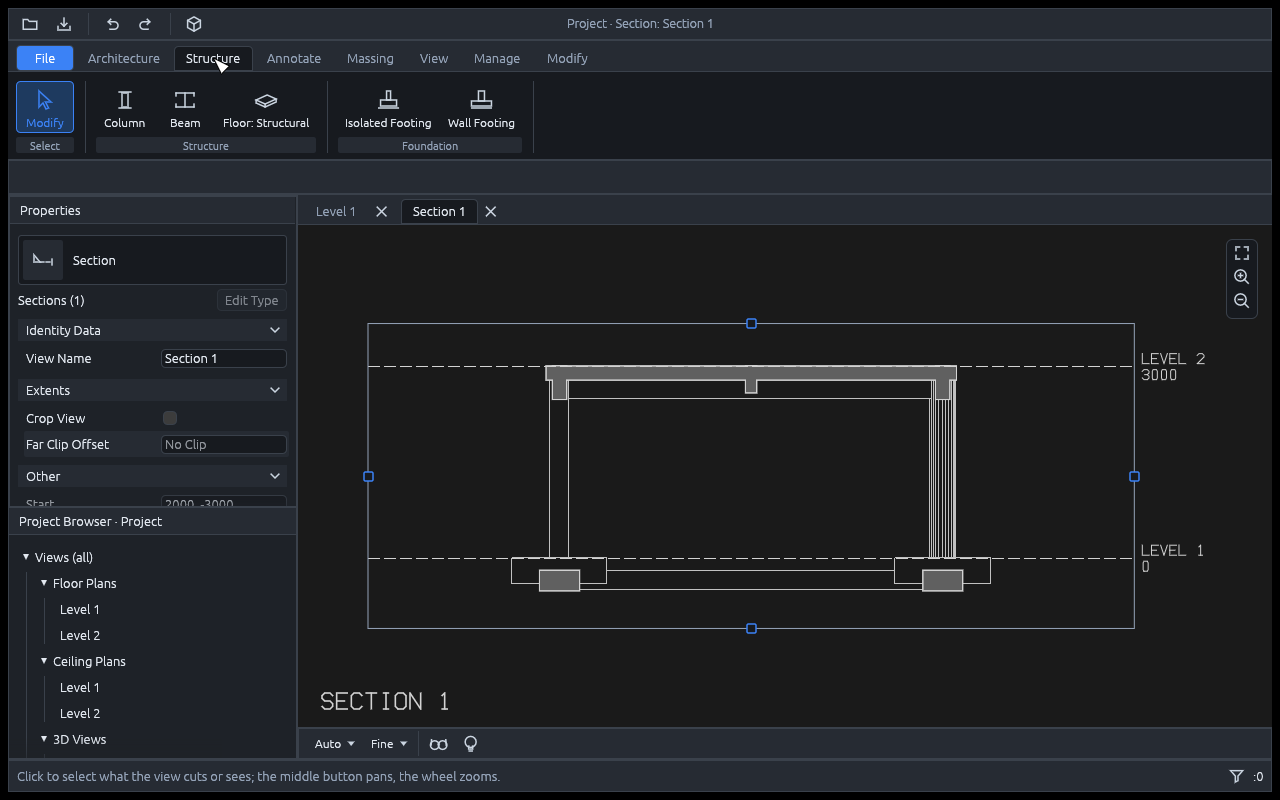The height and width of the screenshot is (800, 1280).
Task: Open the selection filter funnel icon
Action: coord(1237,777)
